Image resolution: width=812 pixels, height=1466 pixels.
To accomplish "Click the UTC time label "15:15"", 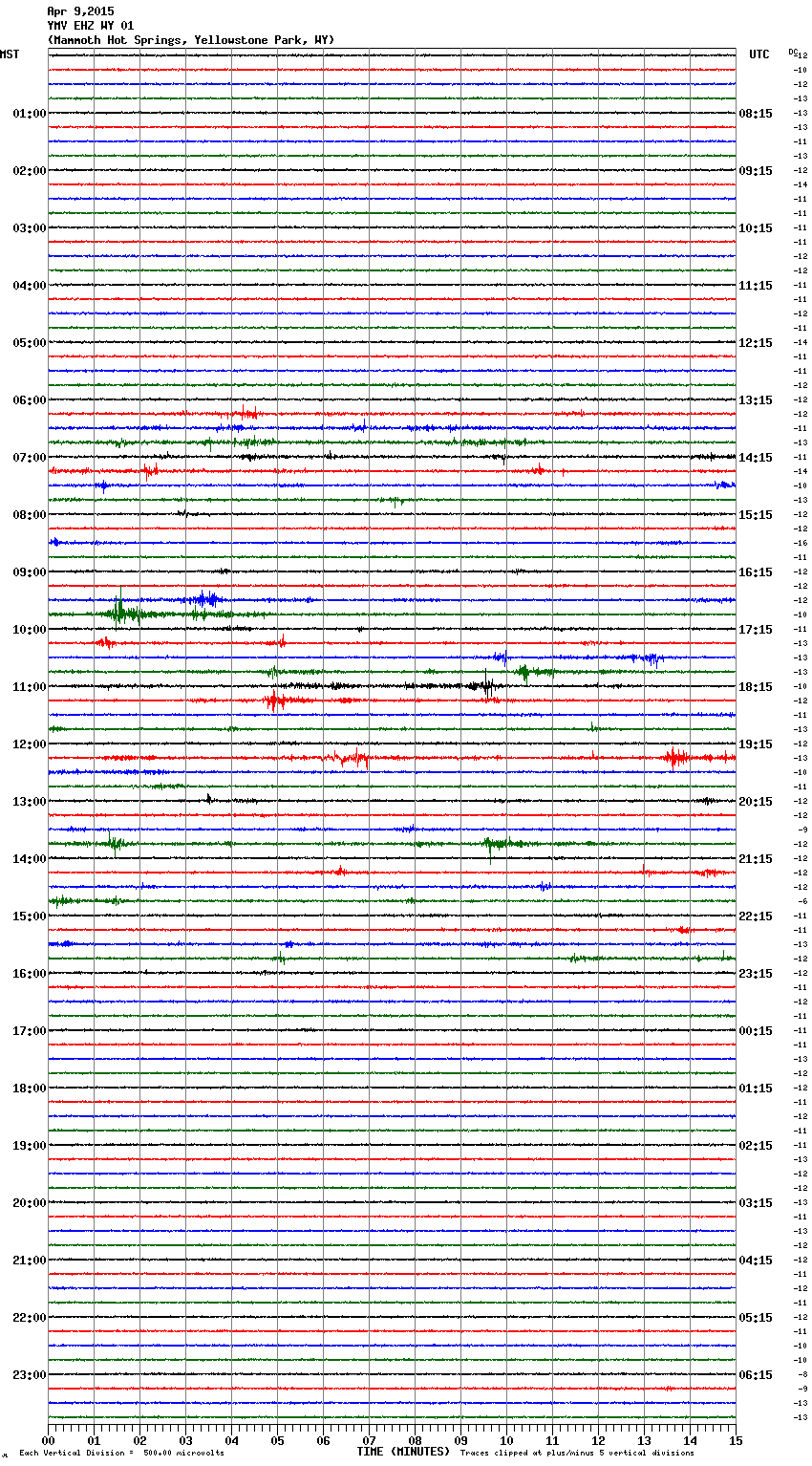I will coord(756,515).
